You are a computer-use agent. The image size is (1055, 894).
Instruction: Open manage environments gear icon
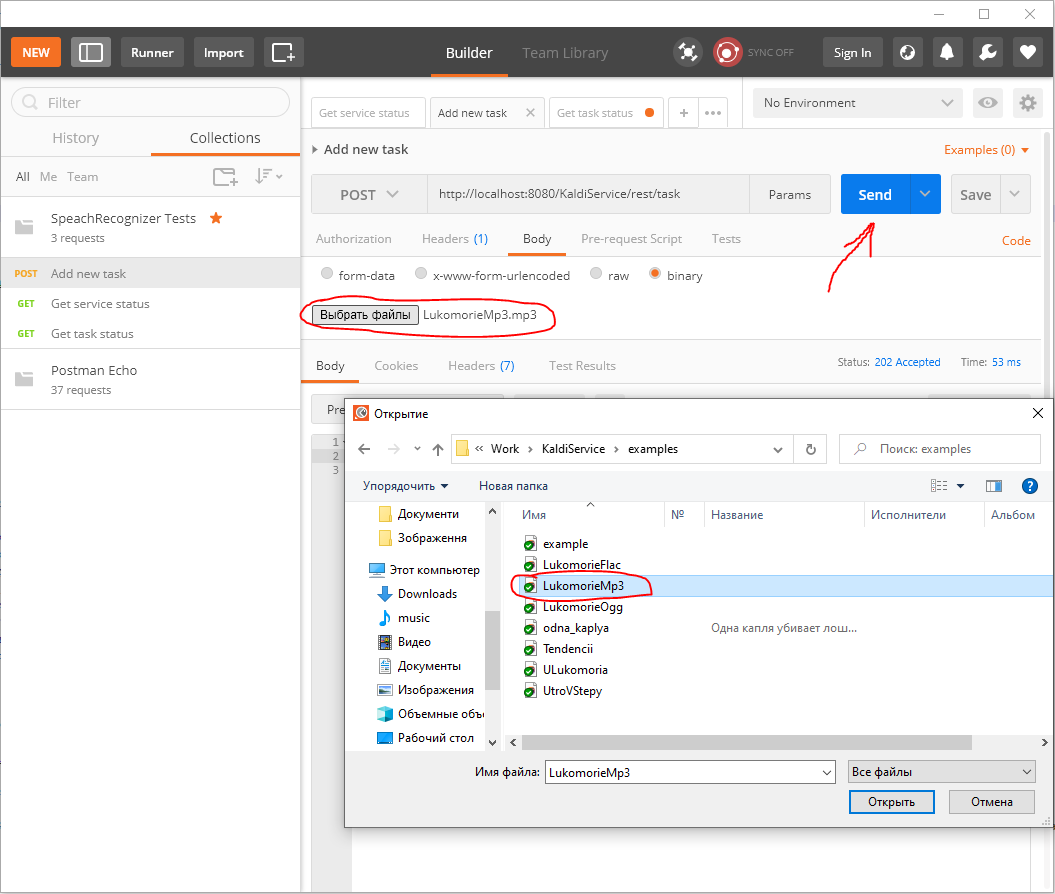click(x=1027, y=103)
